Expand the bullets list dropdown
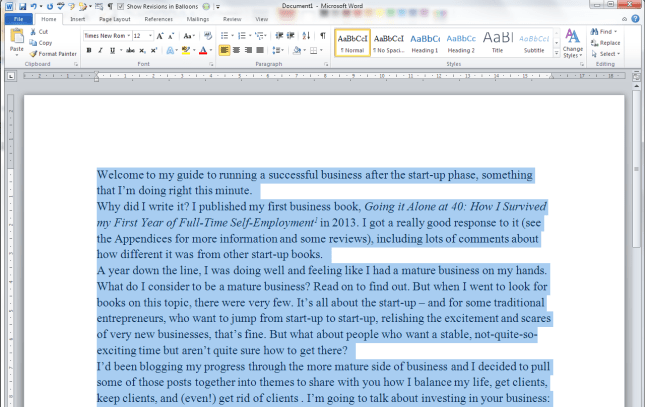 coord(232,36)
